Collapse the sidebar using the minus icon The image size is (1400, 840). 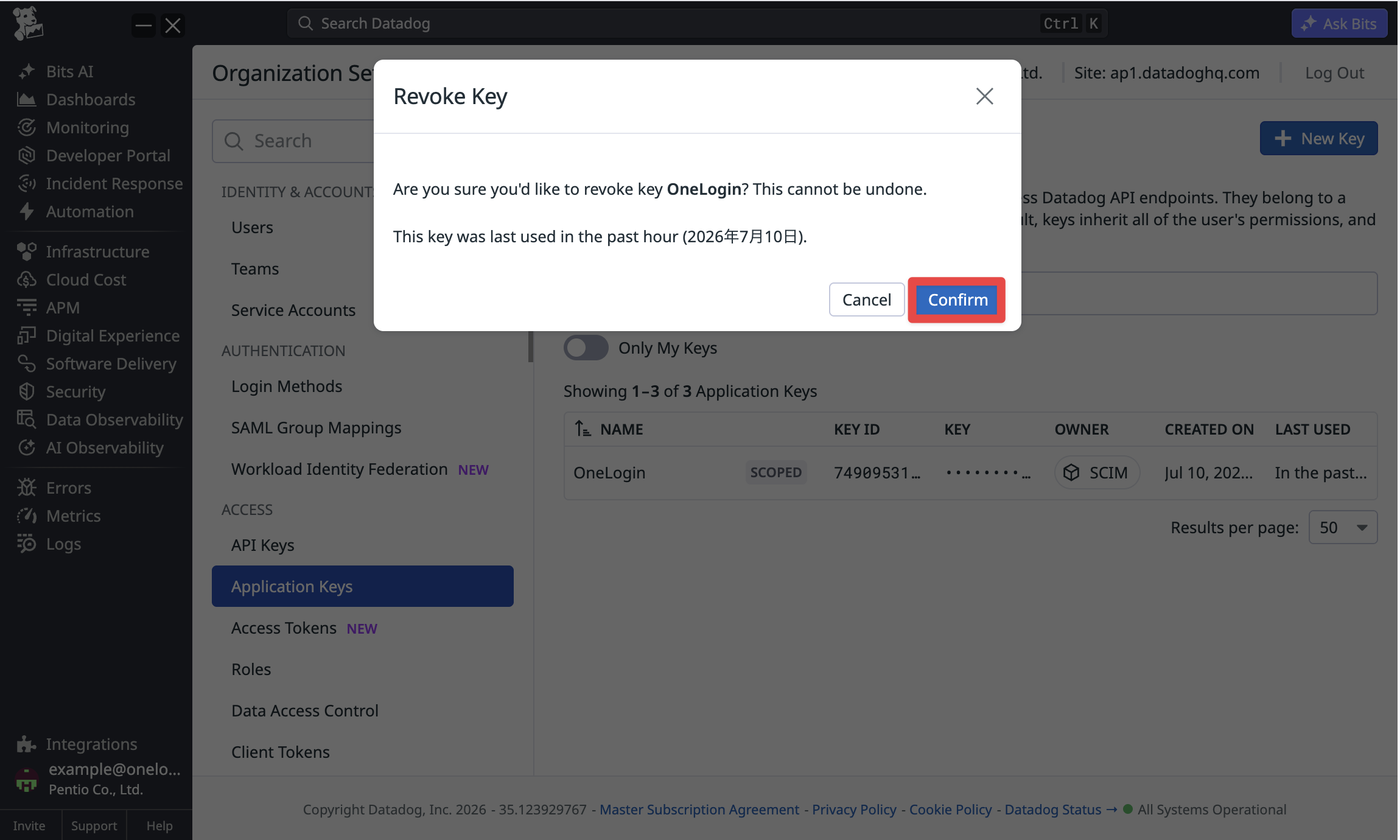pos(144,26)
